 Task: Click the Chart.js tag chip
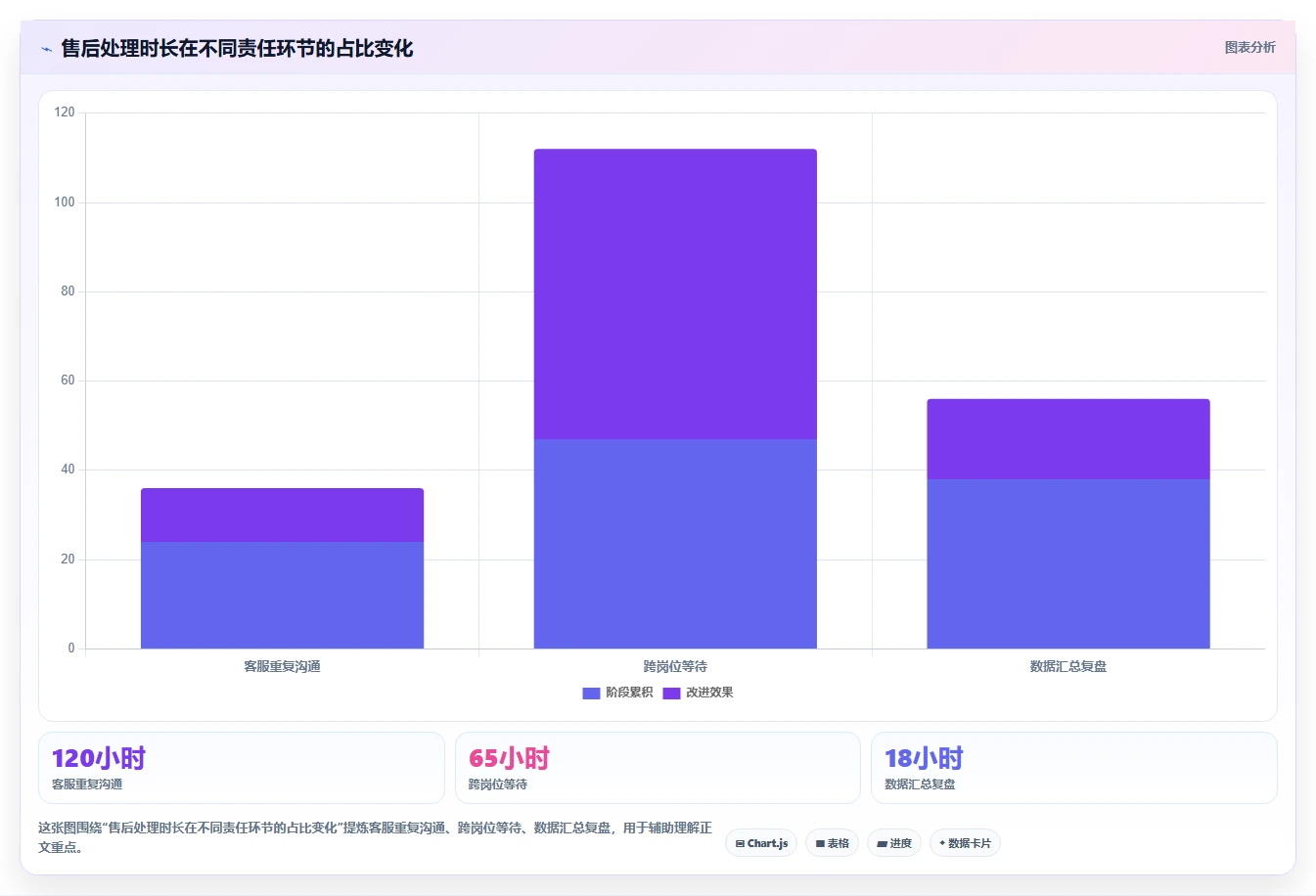(x=761, y=843)
